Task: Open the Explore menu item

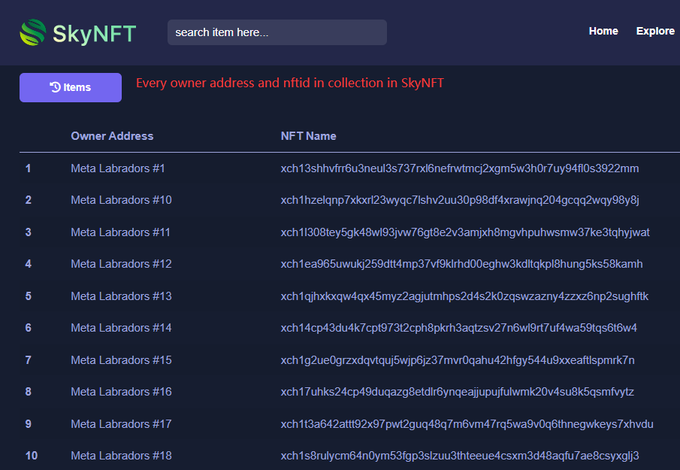Action: tap(655, 31)
